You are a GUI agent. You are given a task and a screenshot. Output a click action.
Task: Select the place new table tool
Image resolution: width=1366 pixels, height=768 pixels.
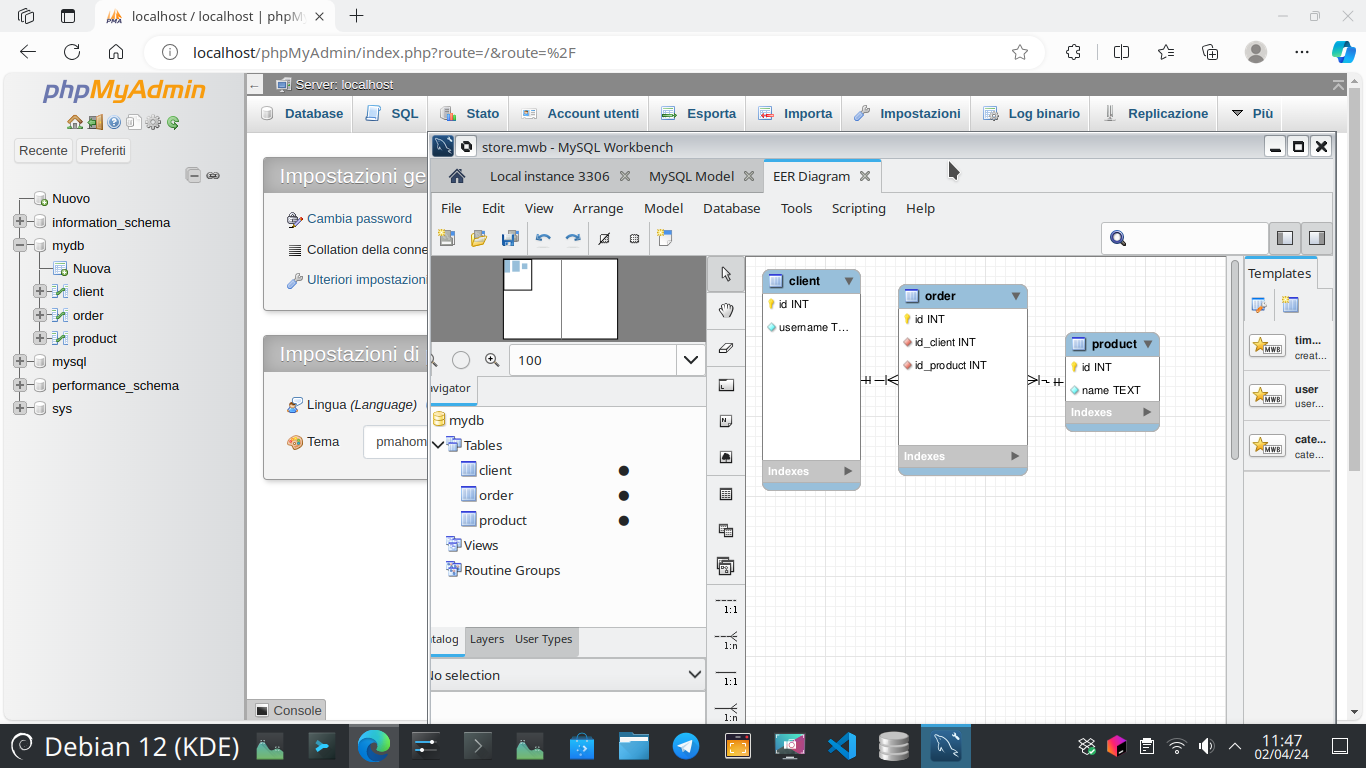726,494
